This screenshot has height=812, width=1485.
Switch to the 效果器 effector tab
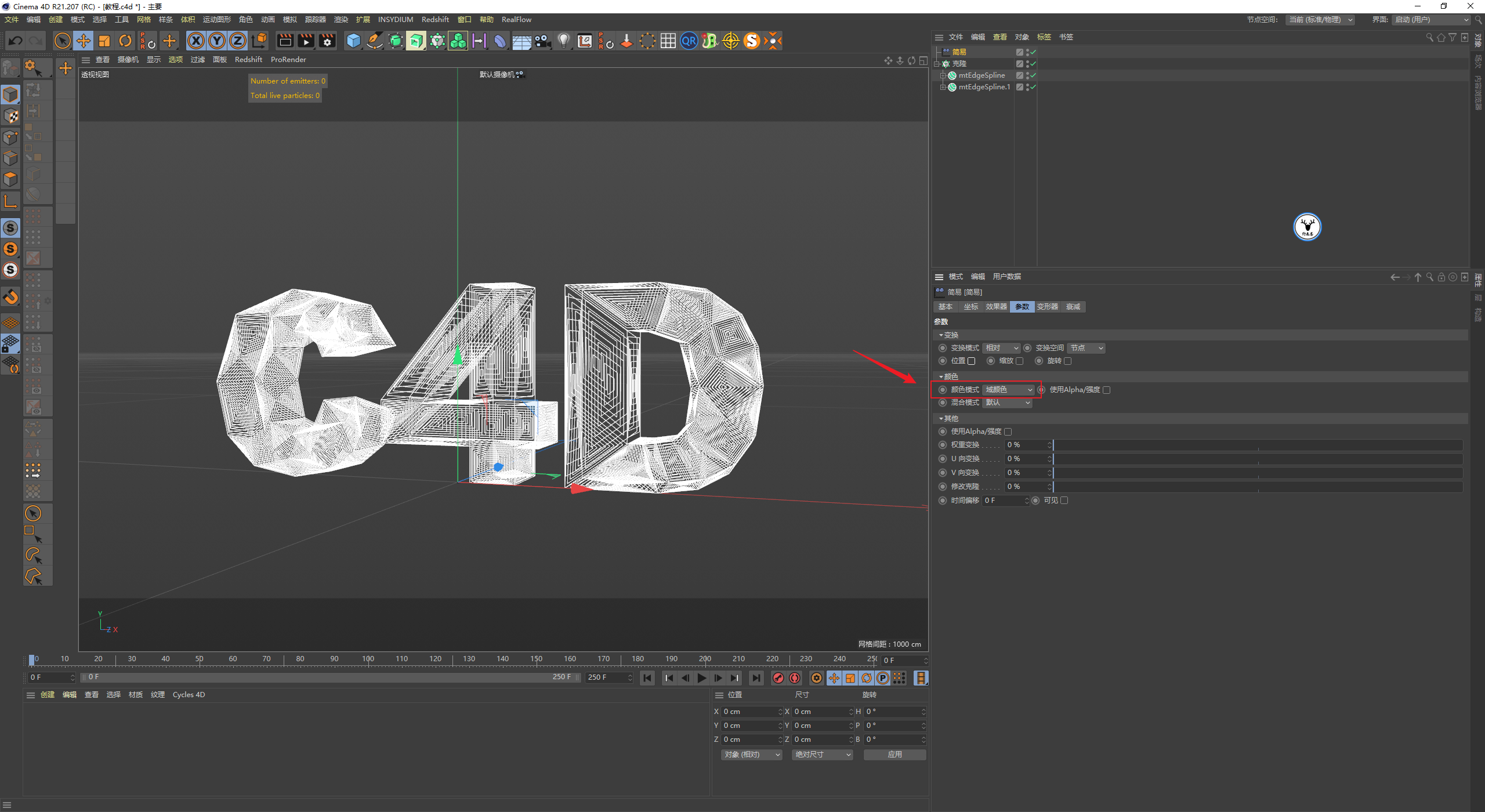(x=996, y=307)
